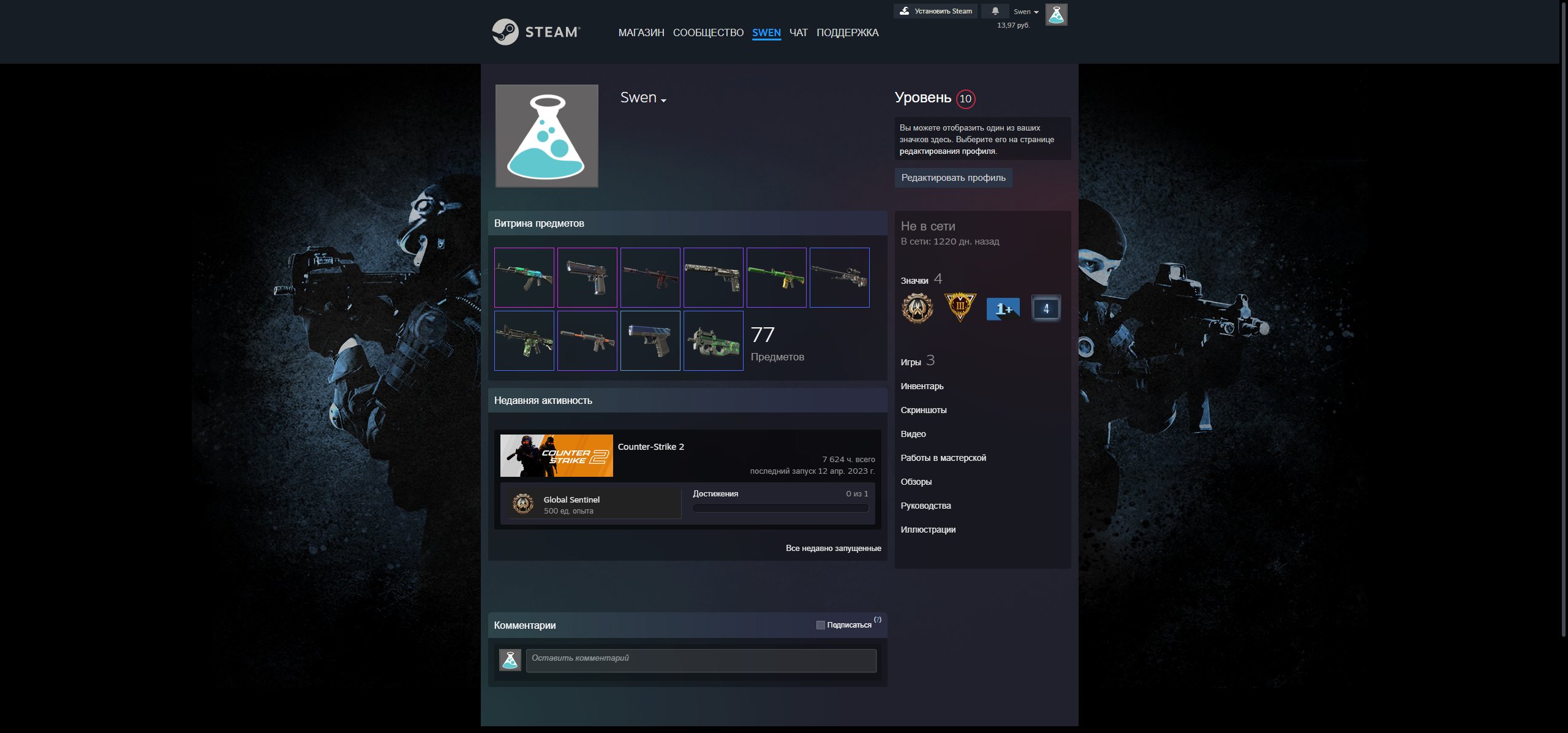
Task: Click the (?) help icon near Подписаться
Action: [x=878, y=620]
